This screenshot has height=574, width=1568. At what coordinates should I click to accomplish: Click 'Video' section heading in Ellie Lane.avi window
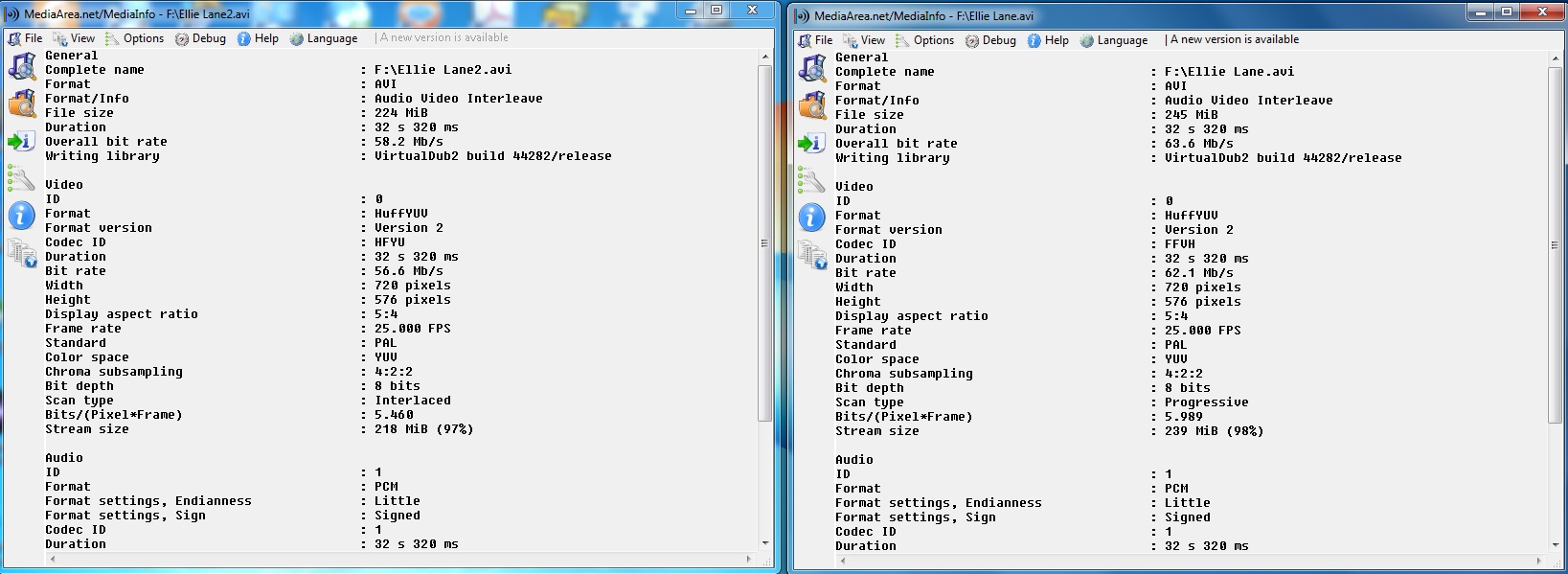(854, 187)
